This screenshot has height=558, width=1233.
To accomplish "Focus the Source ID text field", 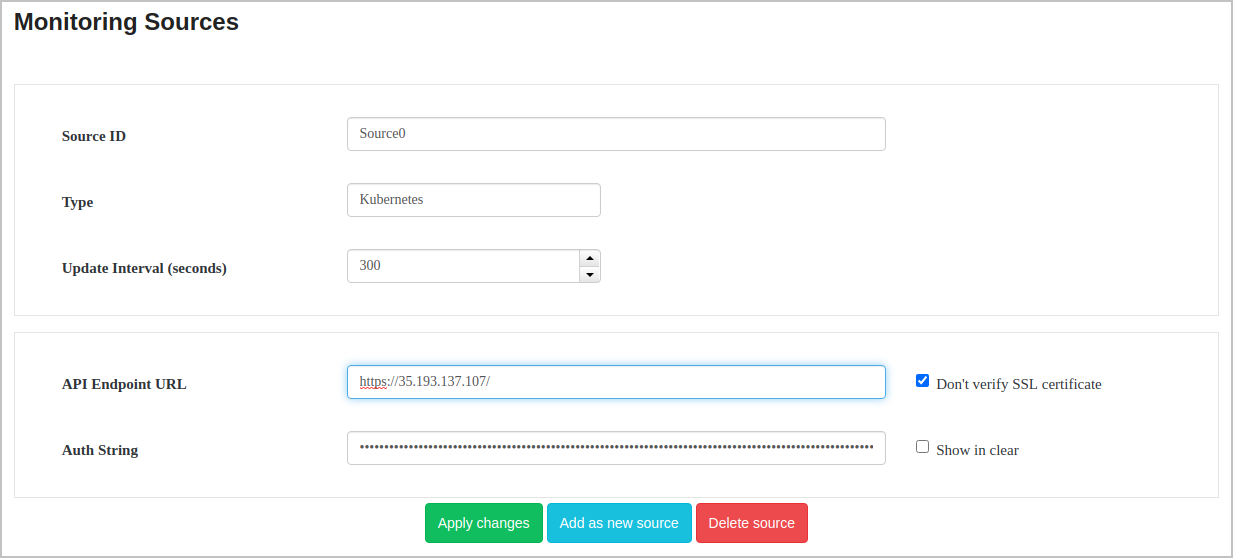I will pos(615,134).
